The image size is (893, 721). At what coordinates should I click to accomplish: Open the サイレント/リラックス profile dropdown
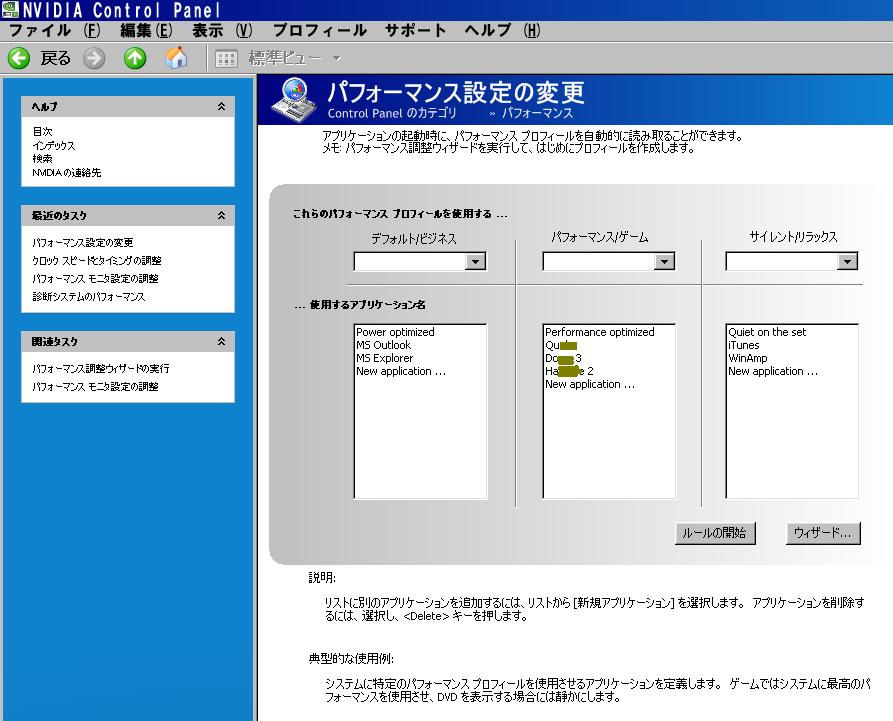(847, 261)
